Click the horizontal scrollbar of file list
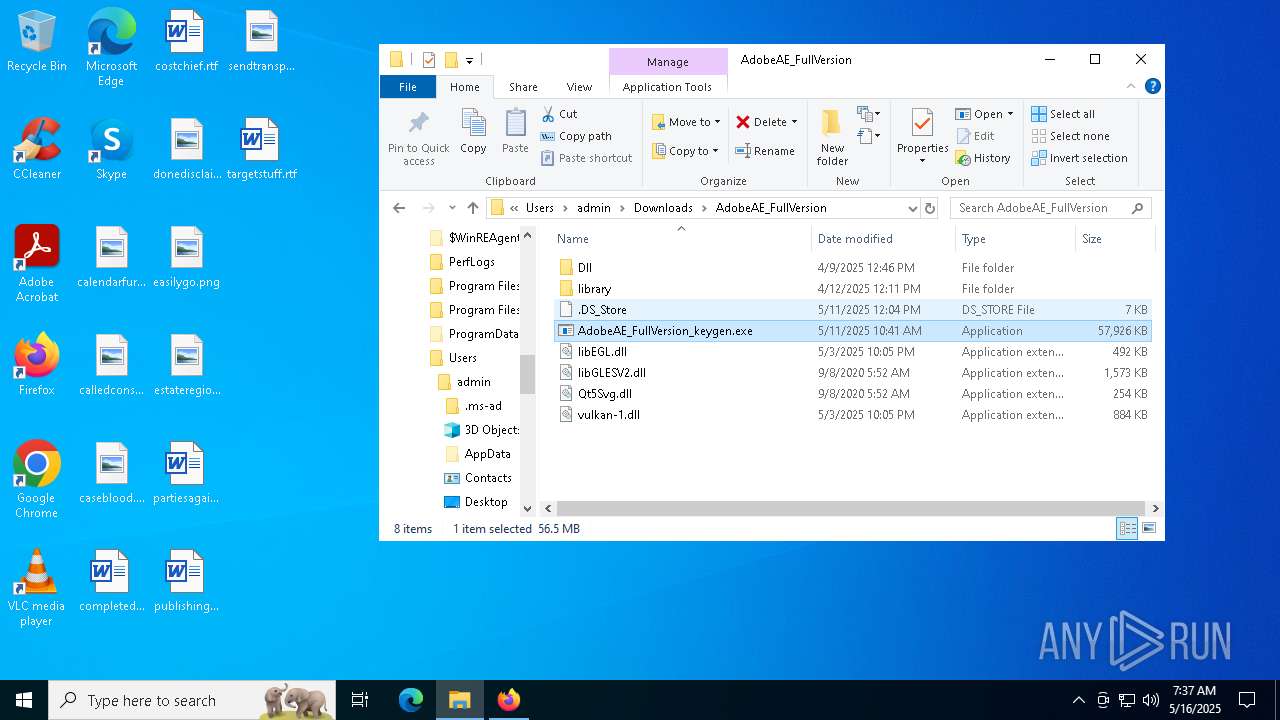 (x=849, y=508)
